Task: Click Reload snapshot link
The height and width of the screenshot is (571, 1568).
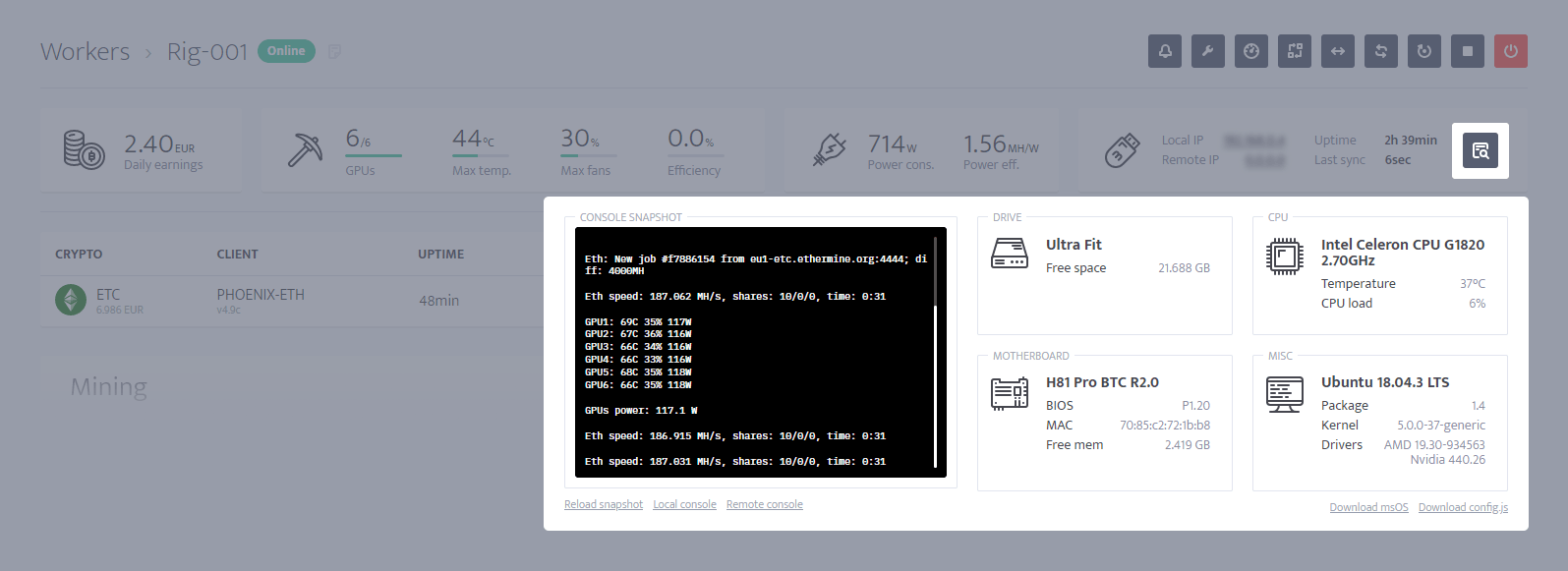Action: [x=604, y=504]
